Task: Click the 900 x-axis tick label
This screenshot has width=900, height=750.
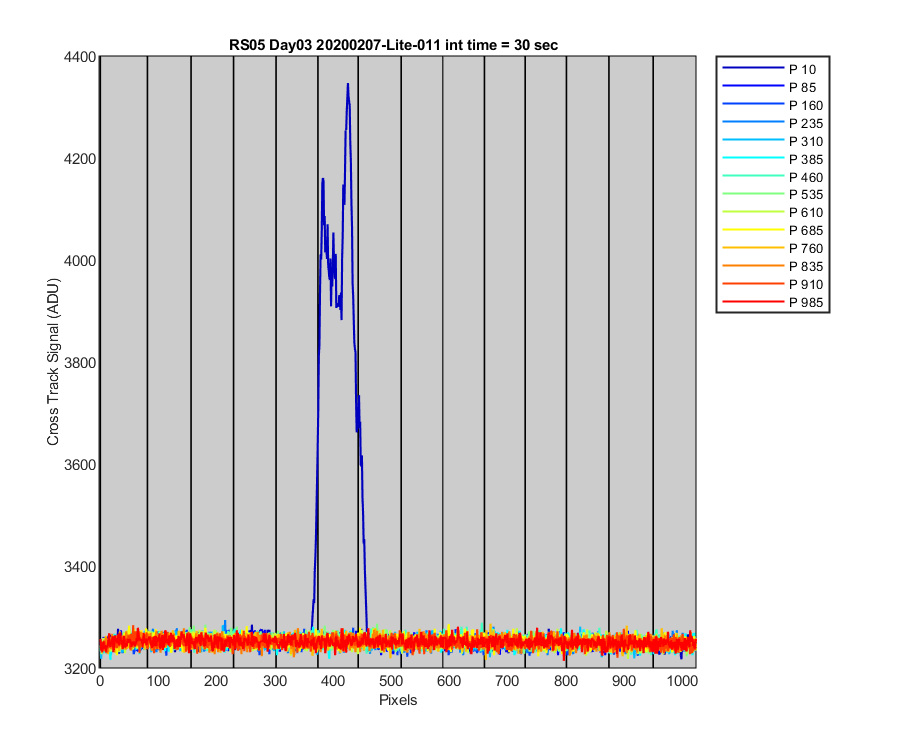Action: 623,681
